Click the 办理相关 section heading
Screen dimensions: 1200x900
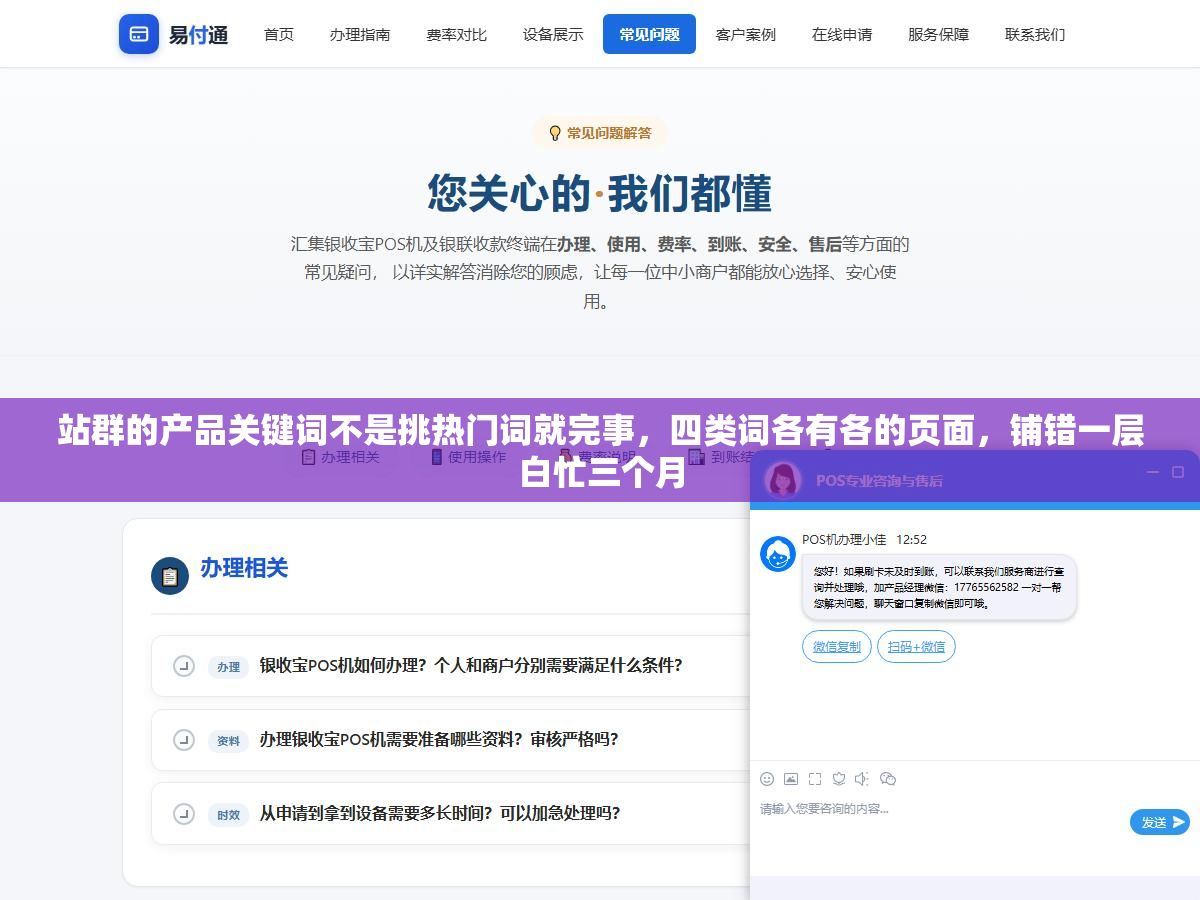pos(244,568)
